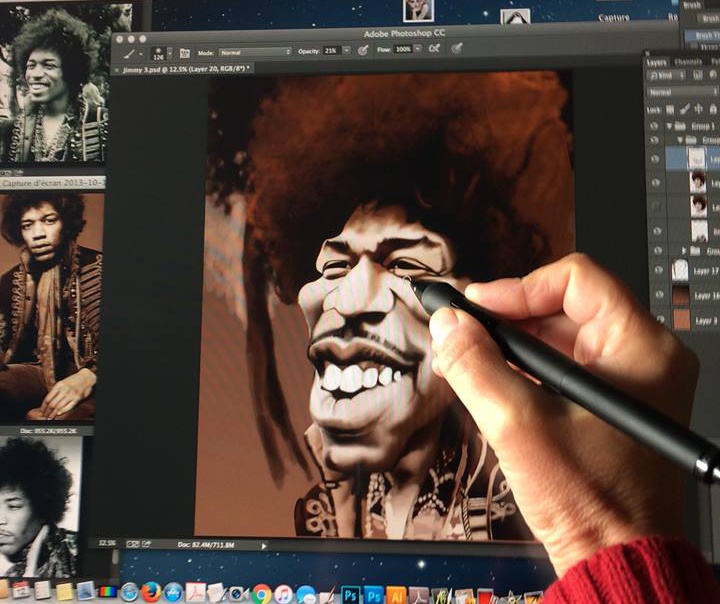Screen dimensions: 720x604
Task: Lock image pixels brush icon
Action: click(x=684, y=109)
